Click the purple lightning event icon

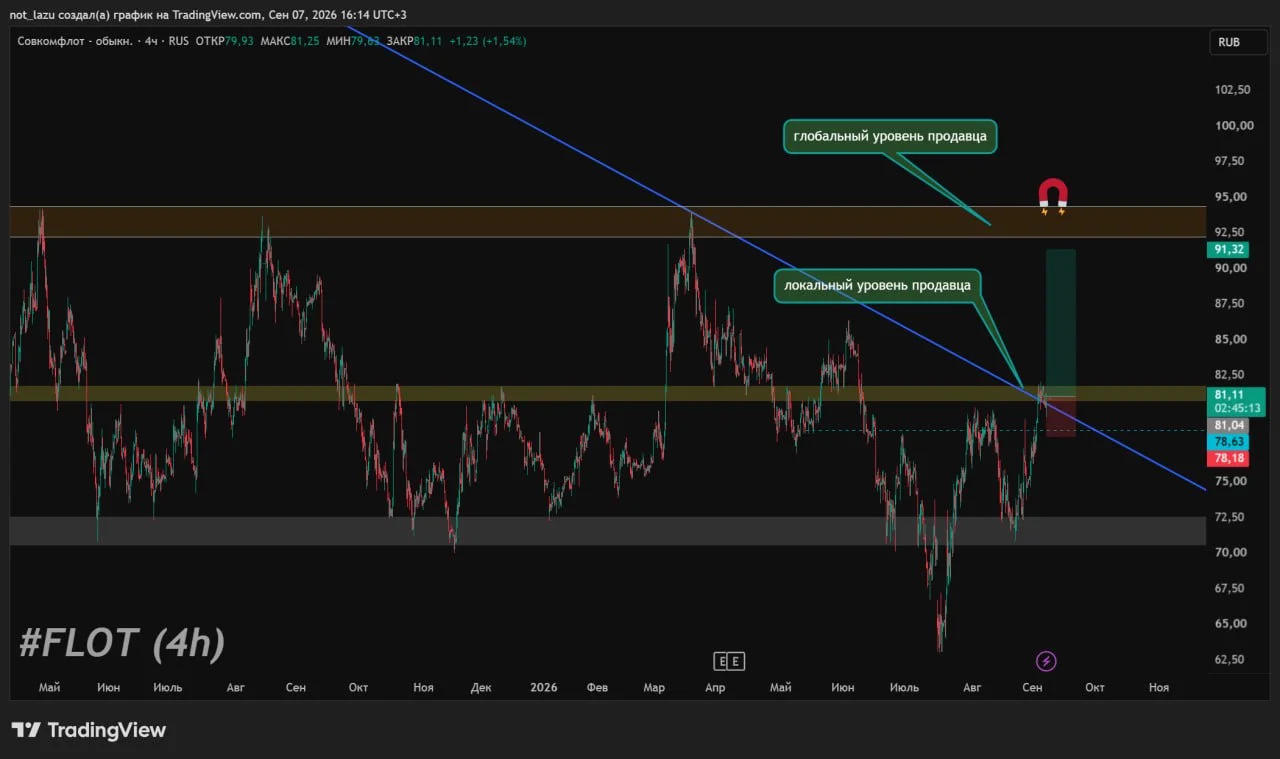point(1046,661)
